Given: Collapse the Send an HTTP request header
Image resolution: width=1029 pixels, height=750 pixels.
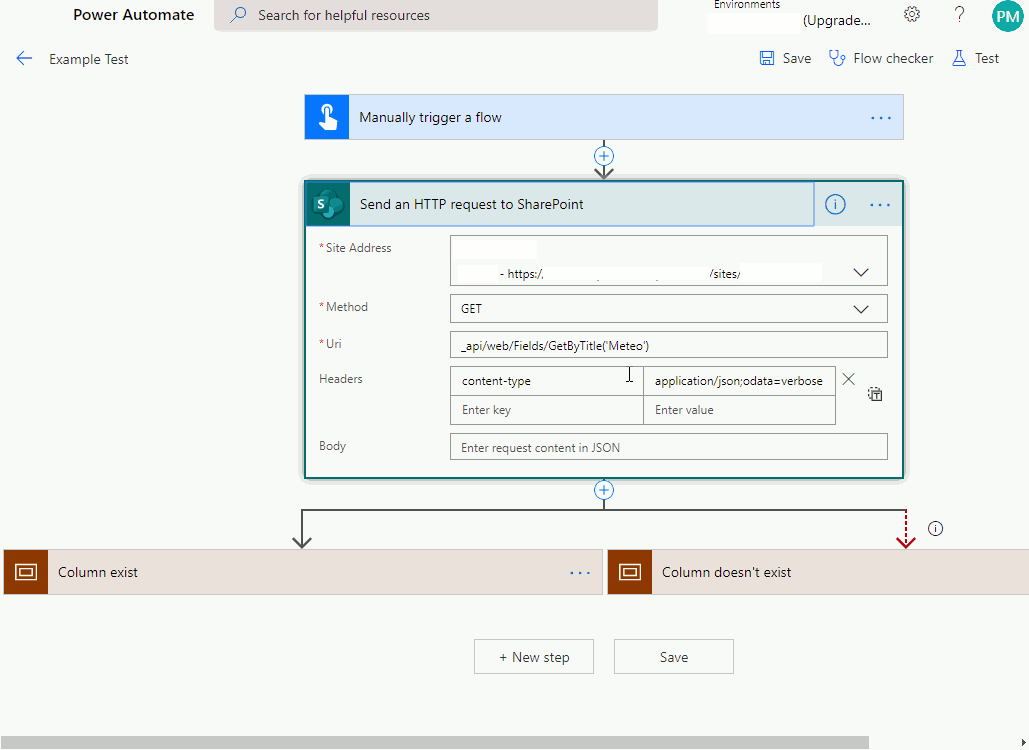Looking at the screenshot, I should (x=560, y=204).
